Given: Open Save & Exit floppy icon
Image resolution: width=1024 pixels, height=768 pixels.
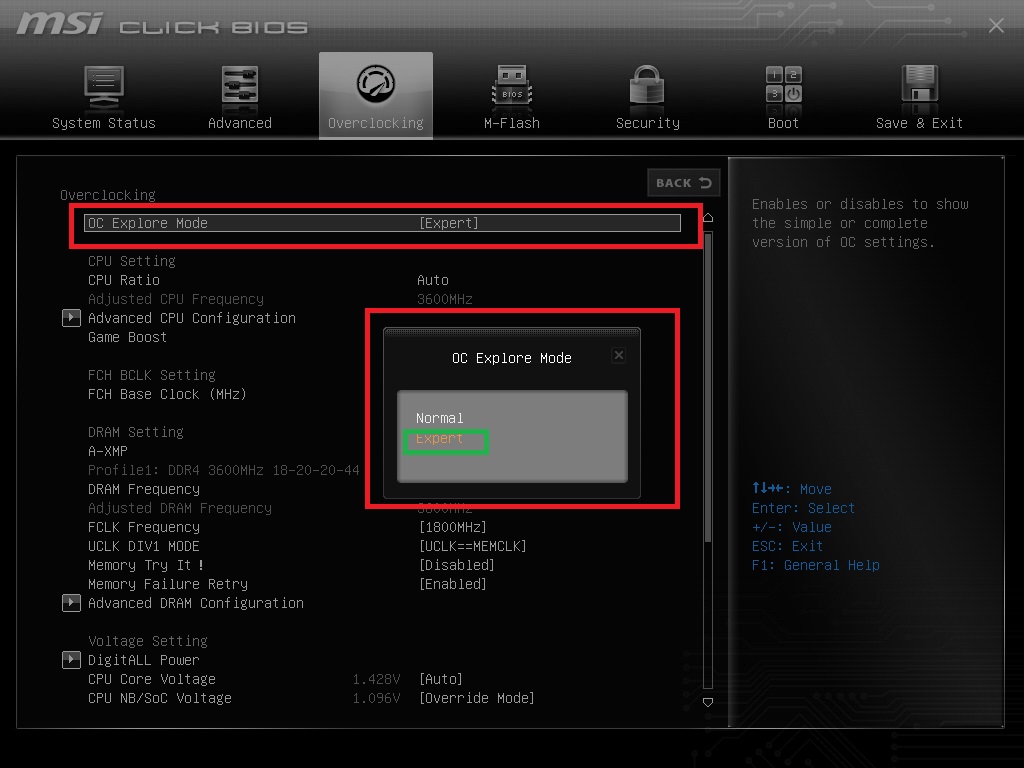Looking at the screenshot, I should (x=920, y=84).
